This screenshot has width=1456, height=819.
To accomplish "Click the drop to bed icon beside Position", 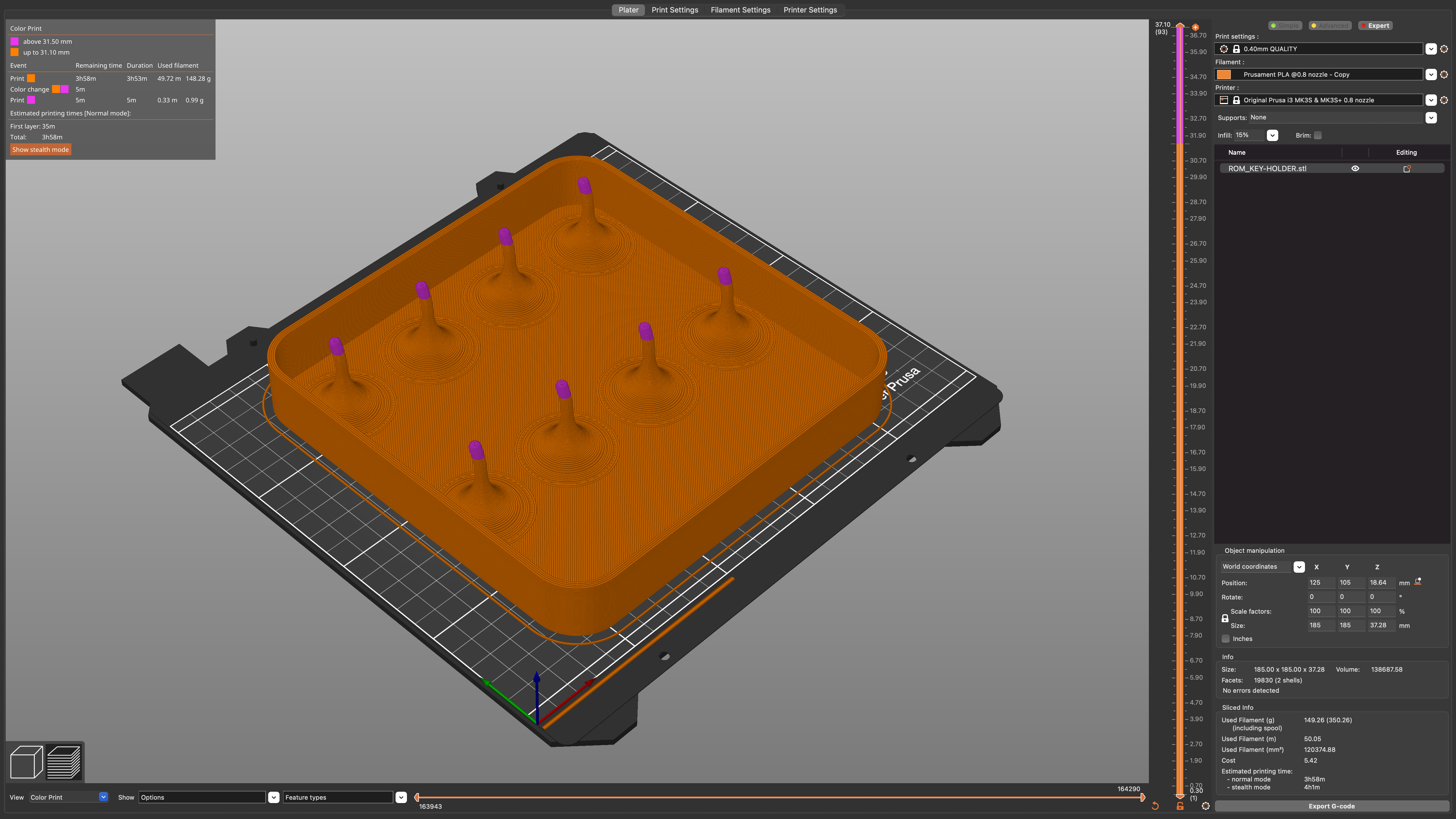I will click(x=1418, y=582).
